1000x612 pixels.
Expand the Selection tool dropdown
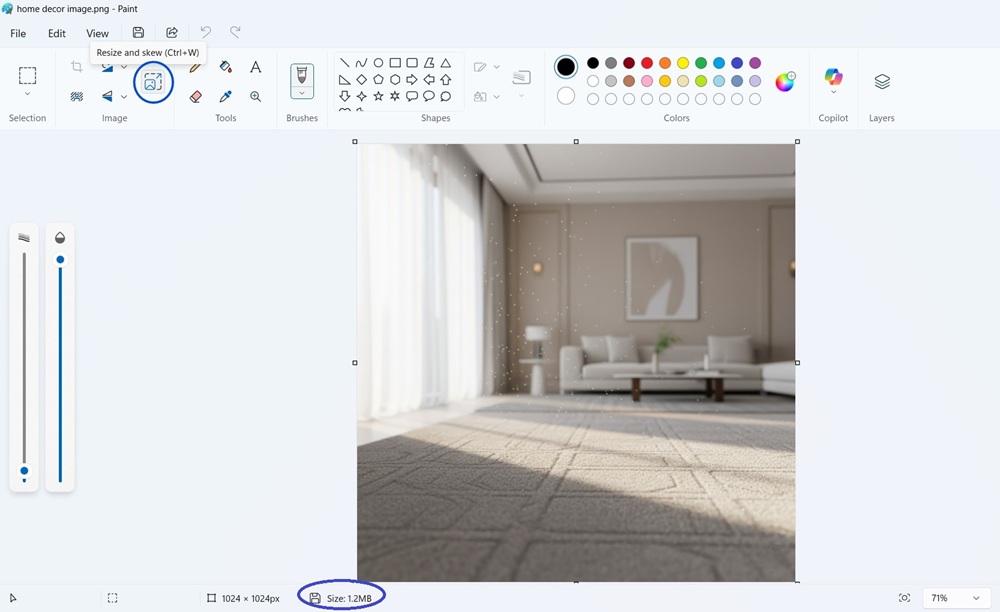pyautogui.click(x=27, y=94)
